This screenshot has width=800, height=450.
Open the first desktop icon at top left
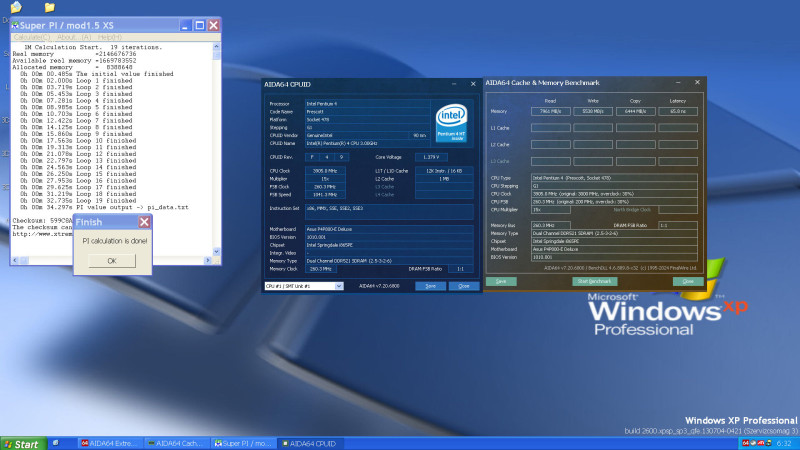click(16, 7)
